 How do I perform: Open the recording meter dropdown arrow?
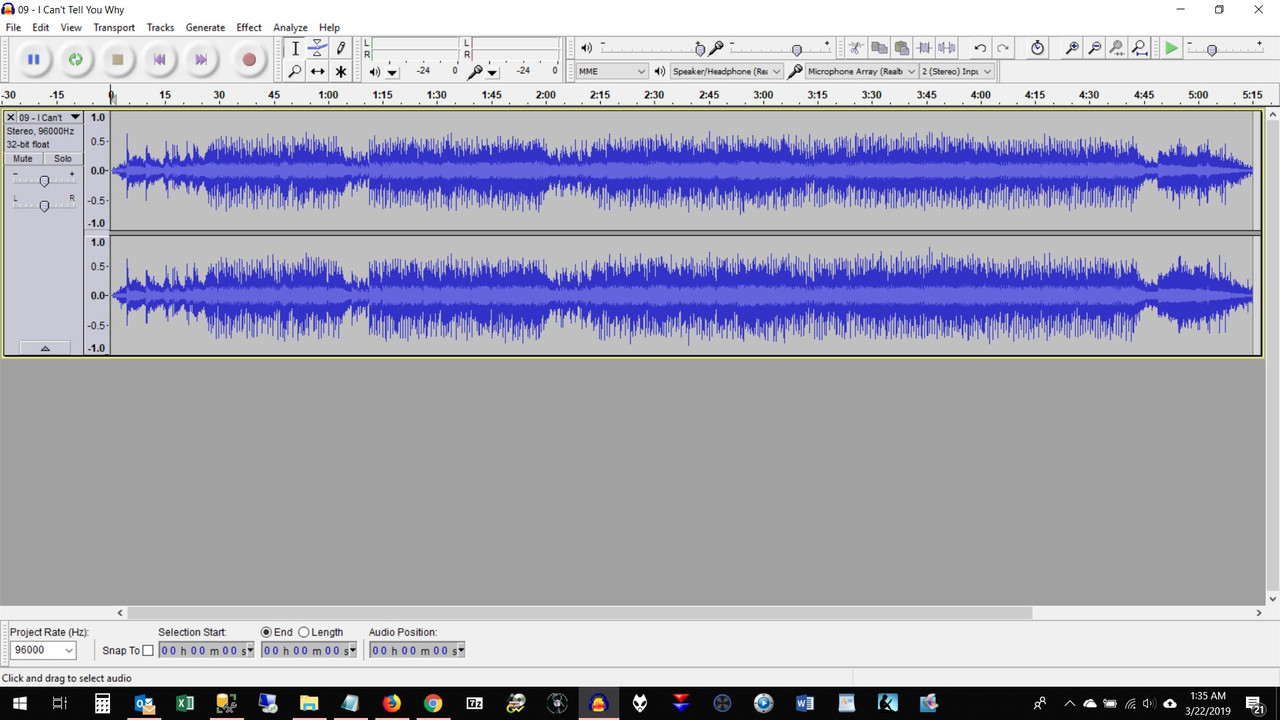click(492, 72)
